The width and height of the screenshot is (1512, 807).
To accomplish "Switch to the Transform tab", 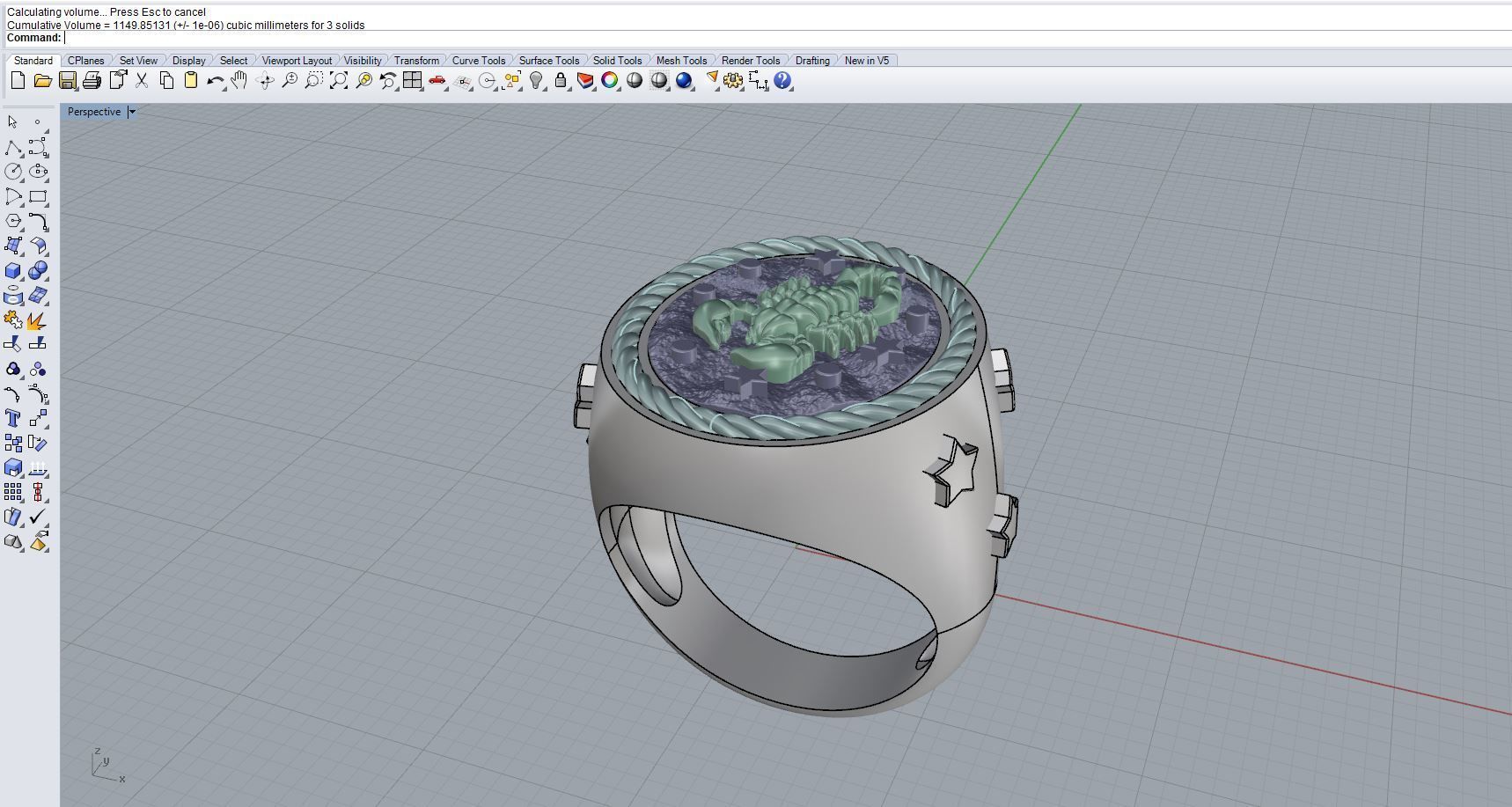I will coord(416,61).
